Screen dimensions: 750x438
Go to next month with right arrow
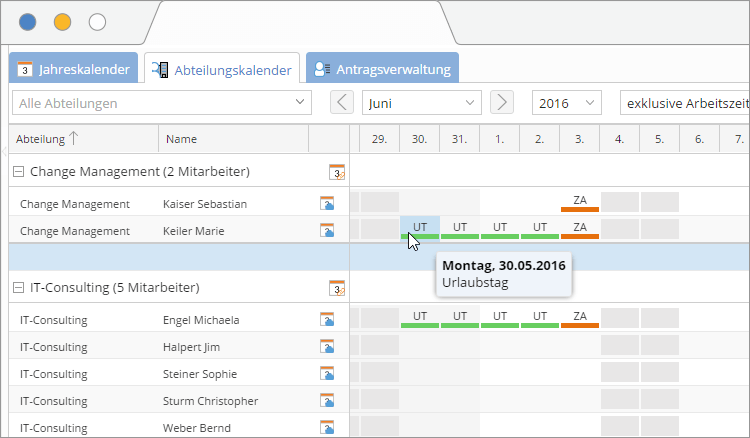coord(502,103)
